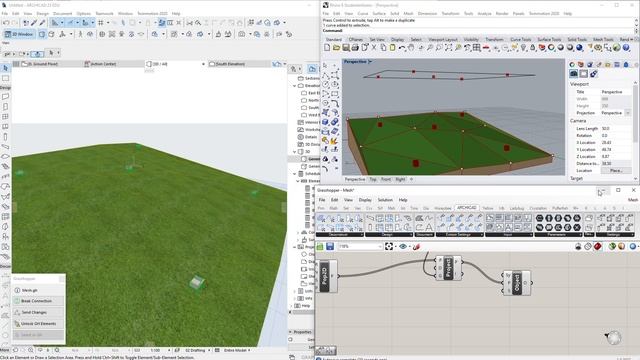This screenshot has height=360, width=640.
Task: Click New file icon in Rhino toolbar
Action: (x=327, y=48)
